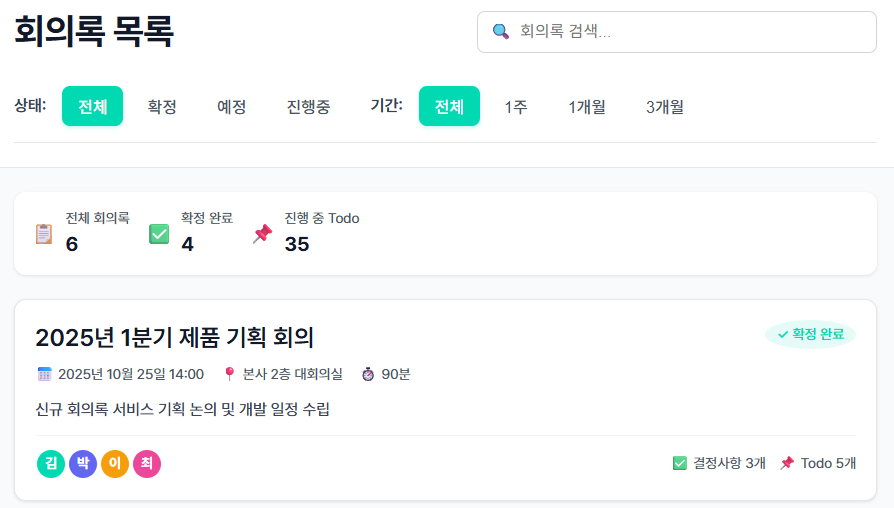The image size is (894, 508).
Task: Click the clipboard icon for 전체 회의록
Action: (x=44, y=234)
